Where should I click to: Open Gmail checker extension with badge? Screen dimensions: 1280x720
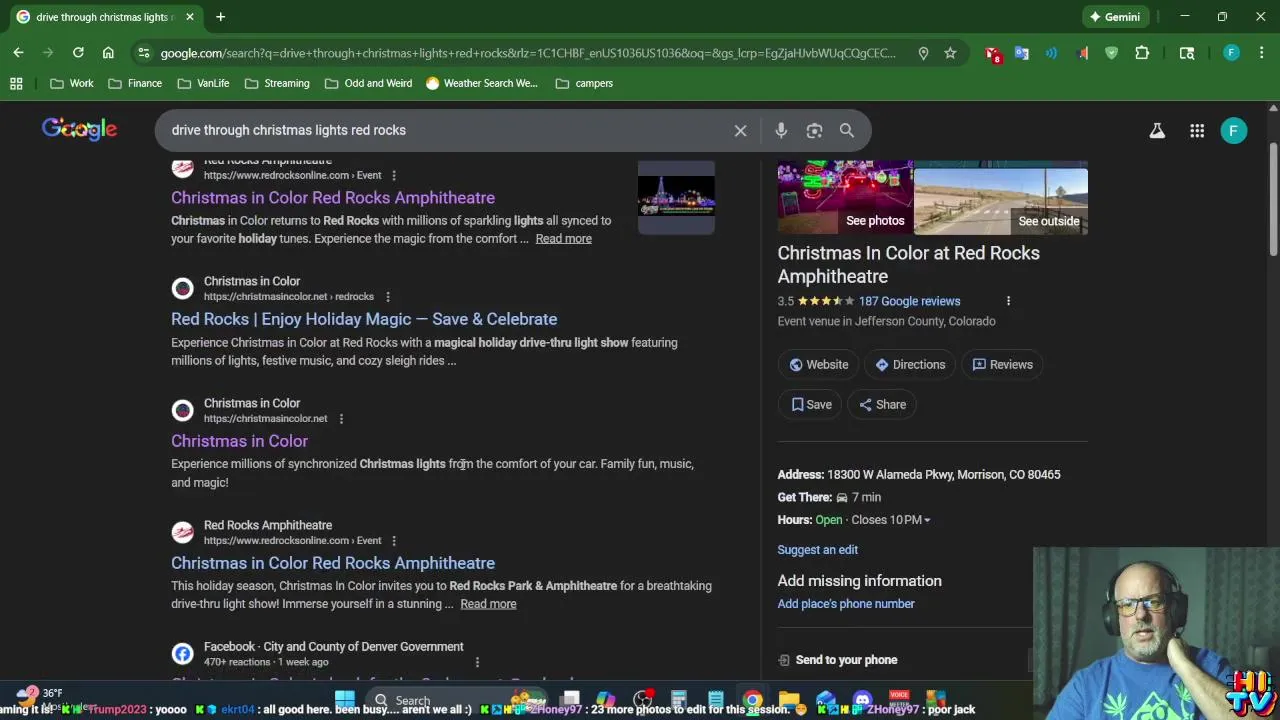993,54
